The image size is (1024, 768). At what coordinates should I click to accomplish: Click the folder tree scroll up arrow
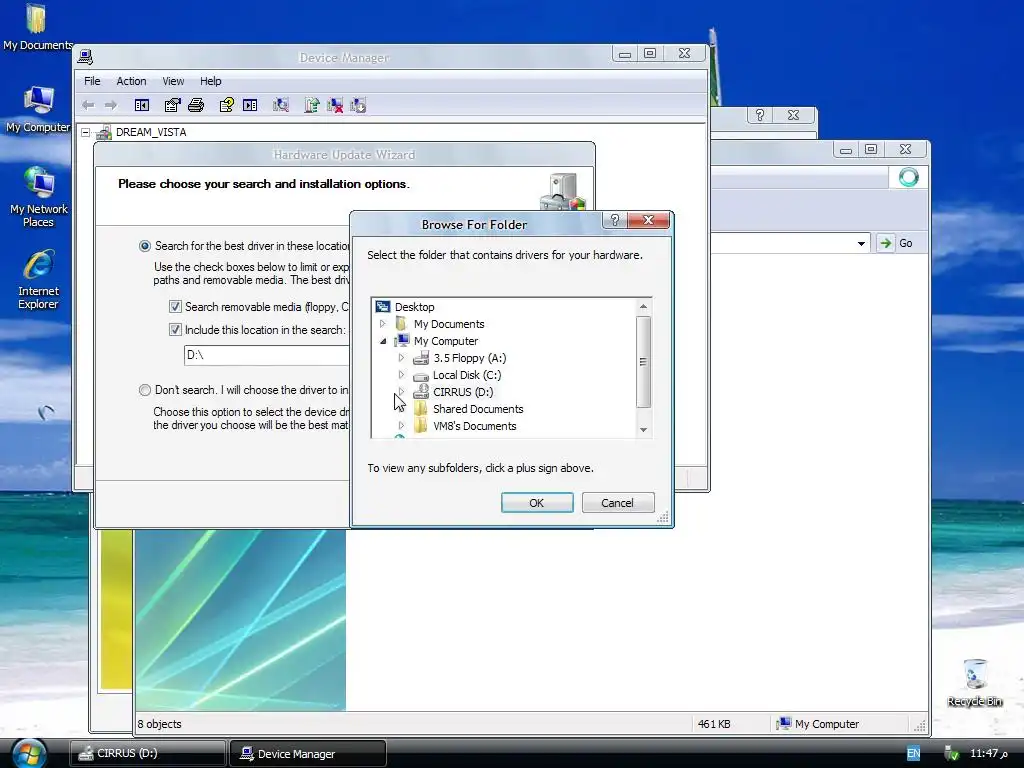pos(643,306)
